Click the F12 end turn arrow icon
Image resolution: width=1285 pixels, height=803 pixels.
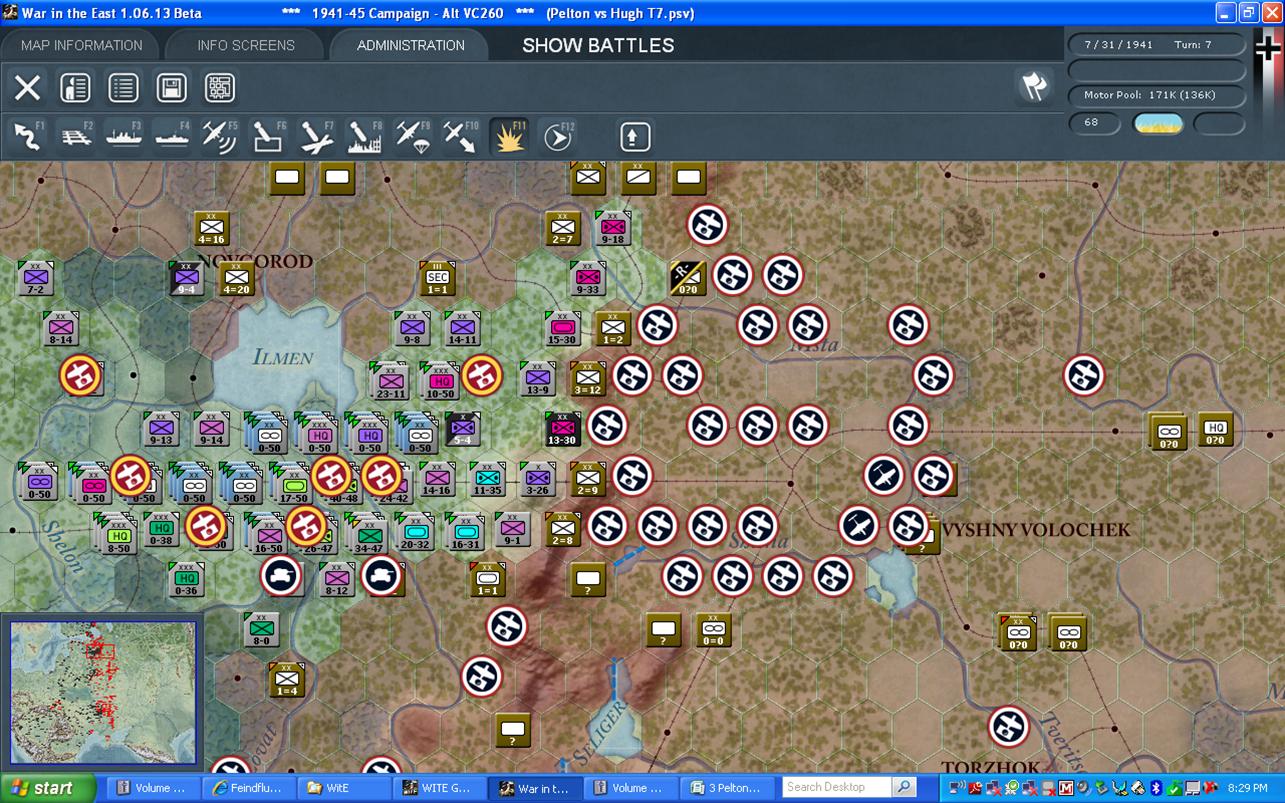(557, 136)
